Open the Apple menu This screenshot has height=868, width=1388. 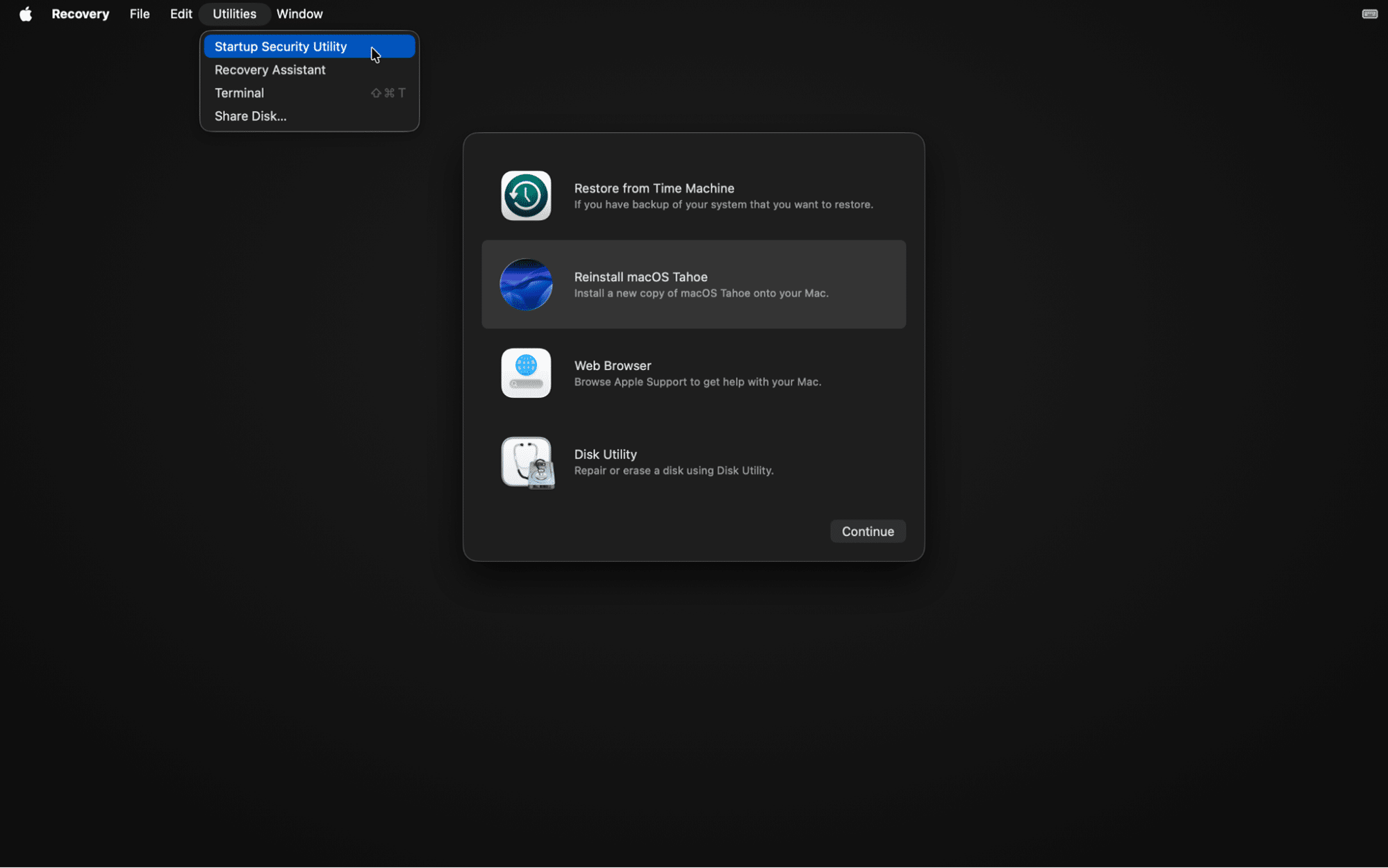26,13
